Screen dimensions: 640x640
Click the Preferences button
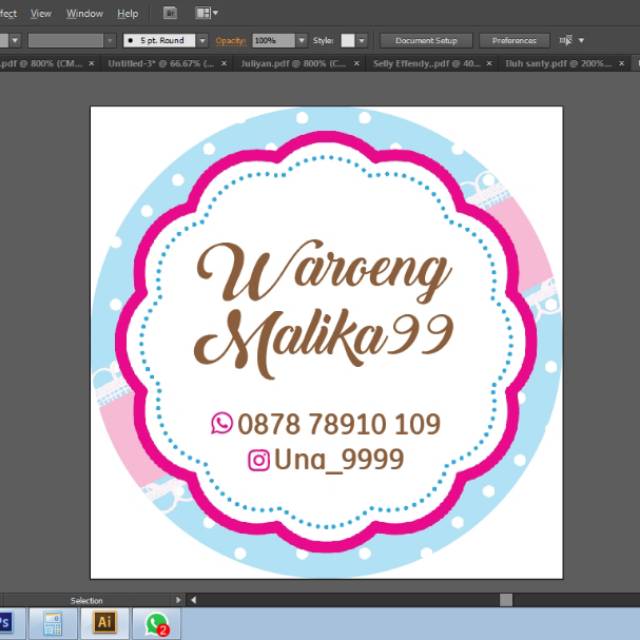point(514,41)
